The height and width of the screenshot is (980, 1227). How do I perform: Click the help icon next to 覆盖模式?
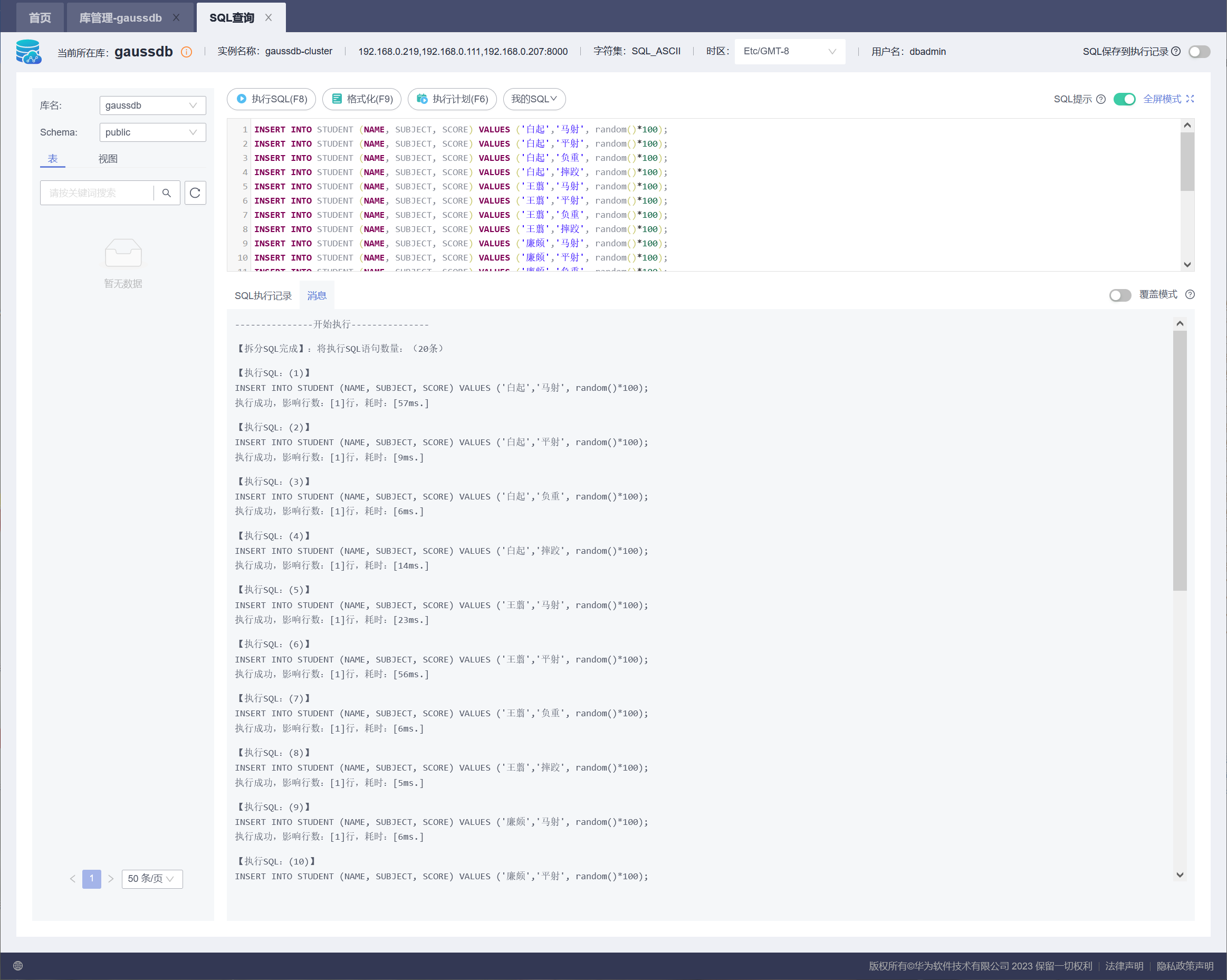point(1190,294)
